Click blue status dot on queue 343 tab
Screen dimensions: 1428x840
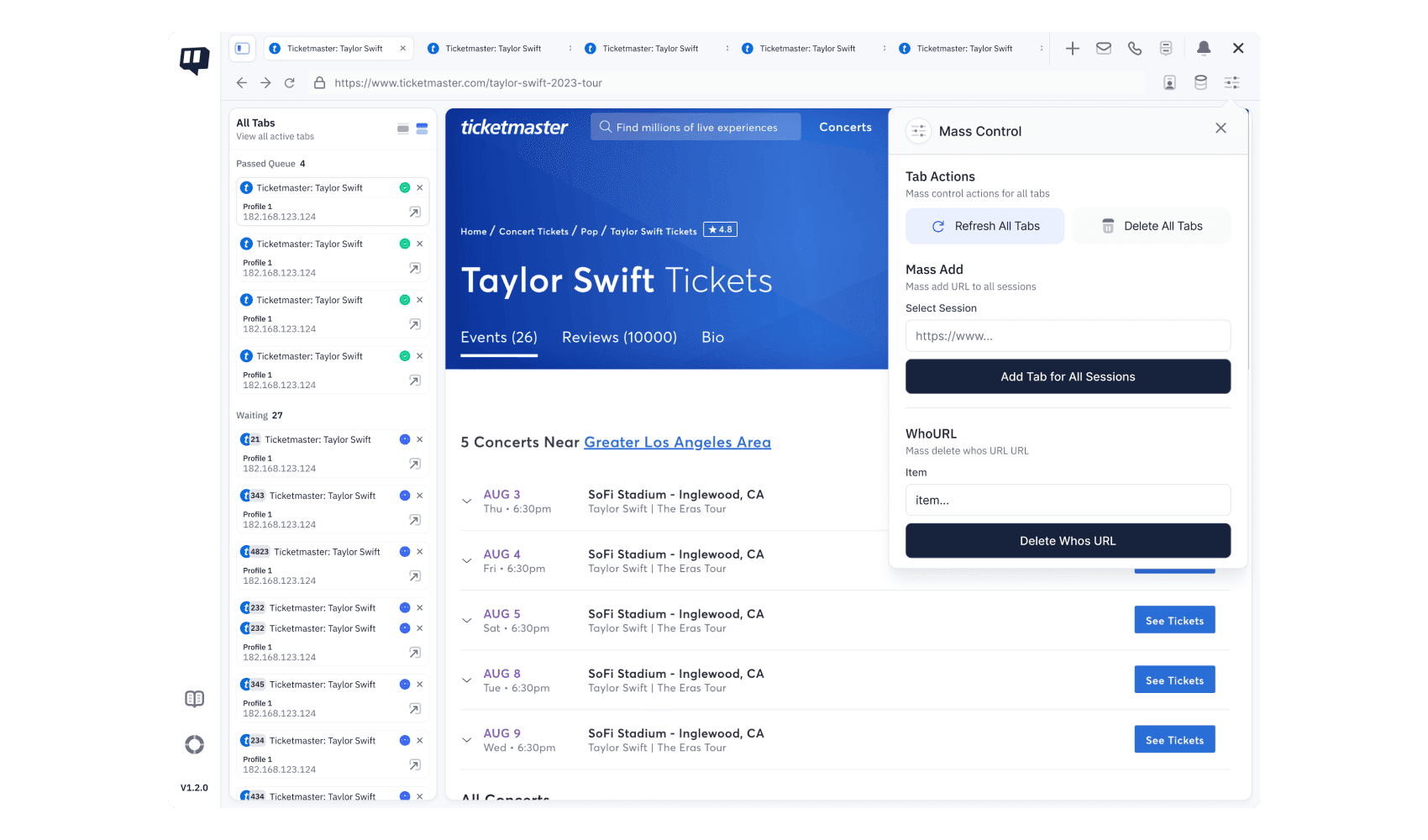[x=405, y=496]
